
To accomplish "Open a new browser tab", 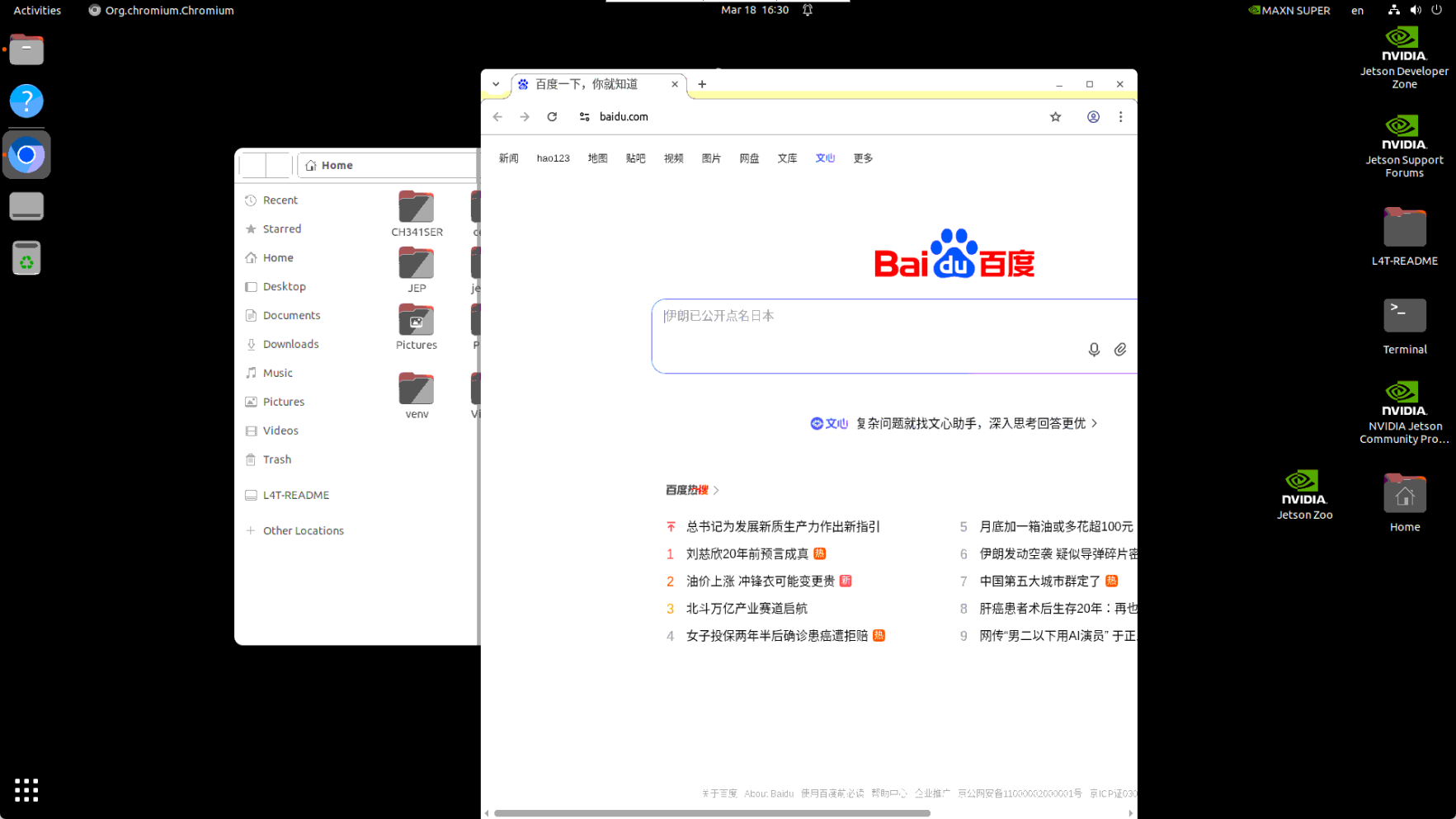I will 702,84.
